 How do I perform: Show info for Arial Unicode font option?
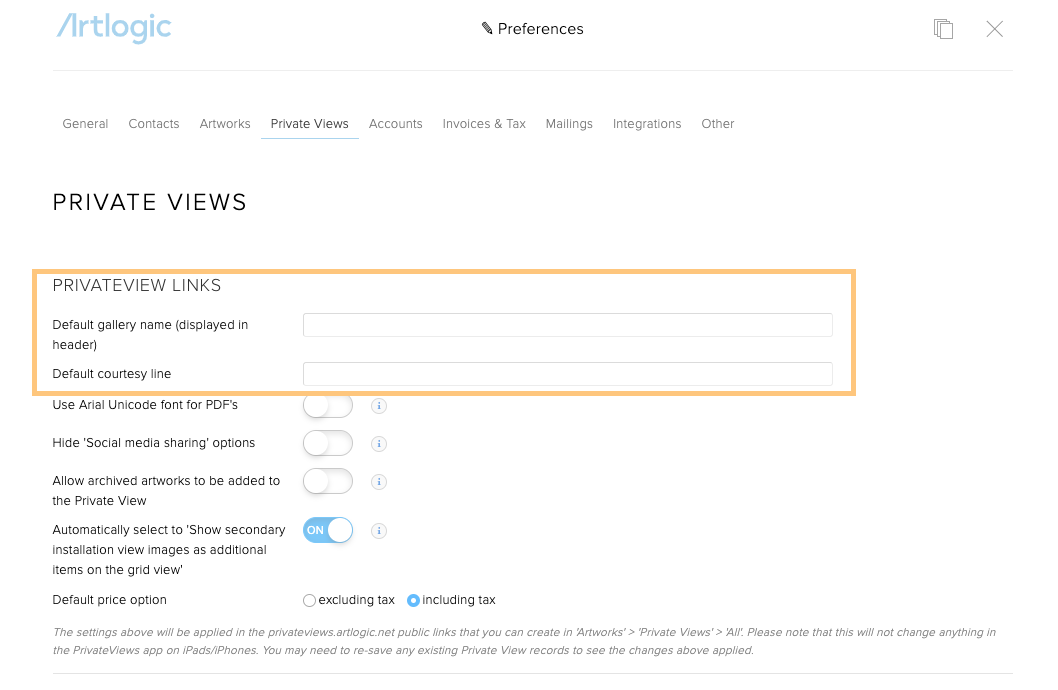pyautogui.click(x=379, y=406)
